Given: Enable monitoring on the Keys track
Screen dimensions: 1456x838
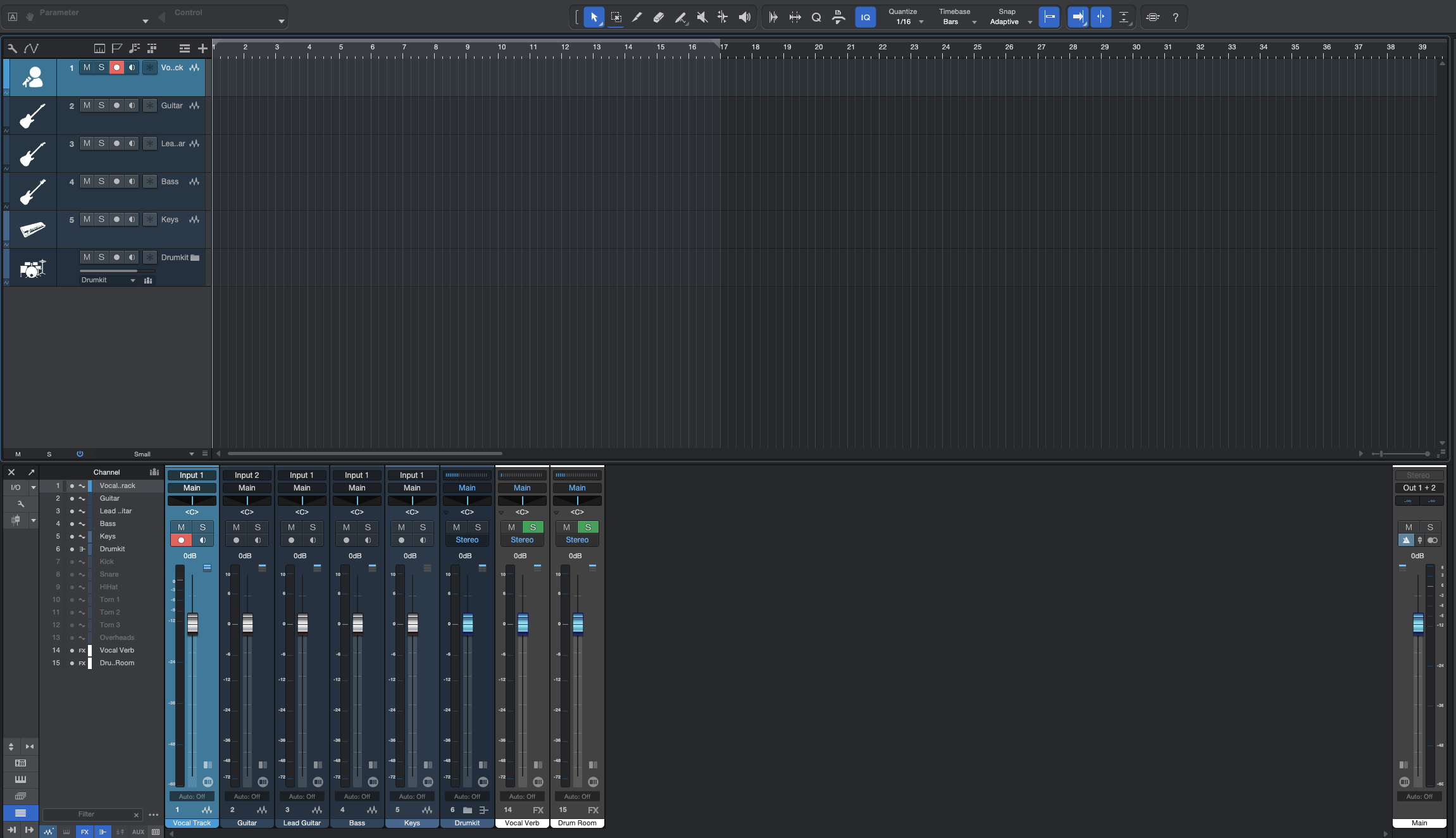Looking at the screenshot, I should point(132,219).
